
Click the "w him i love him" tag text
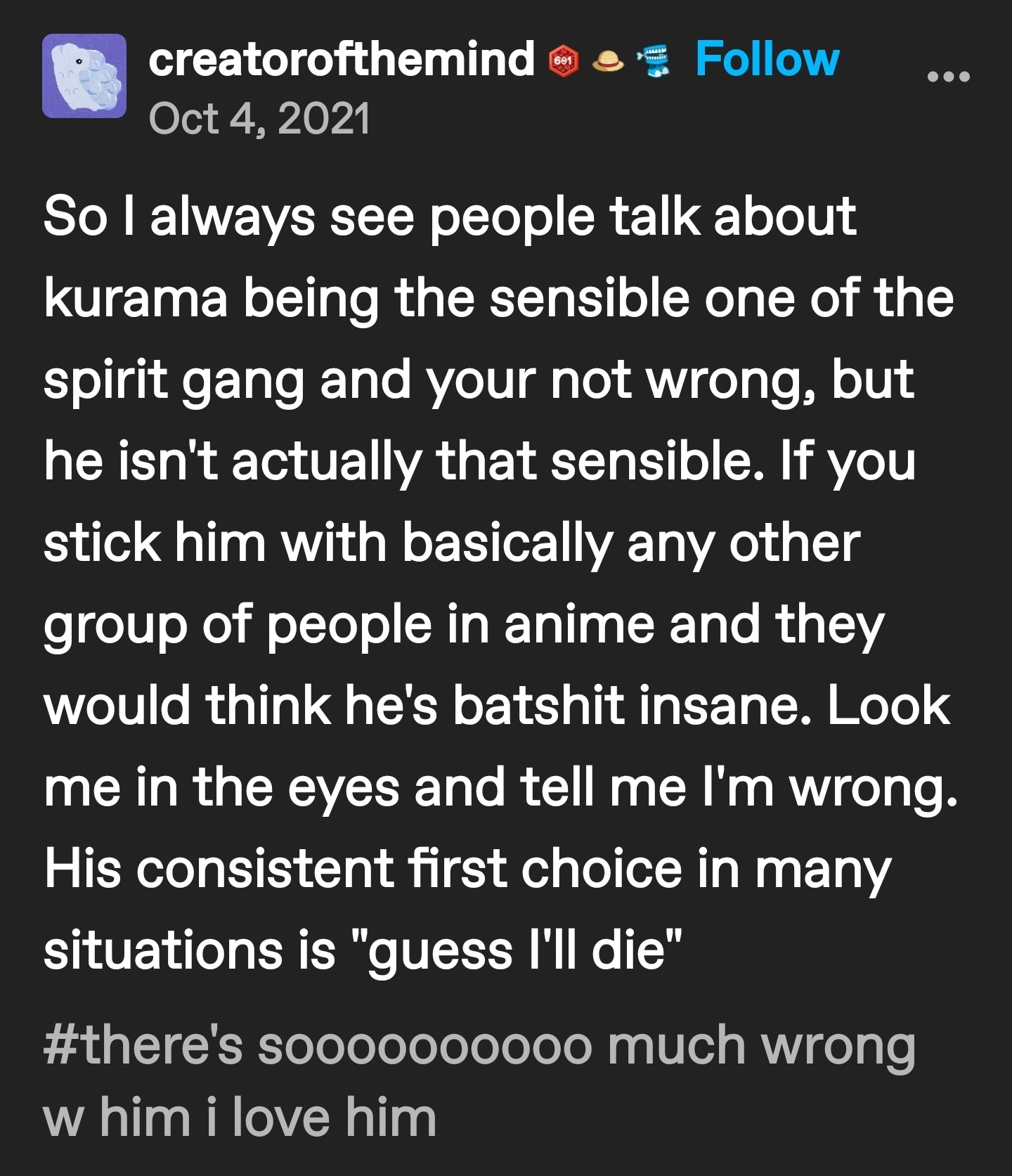240,1117
